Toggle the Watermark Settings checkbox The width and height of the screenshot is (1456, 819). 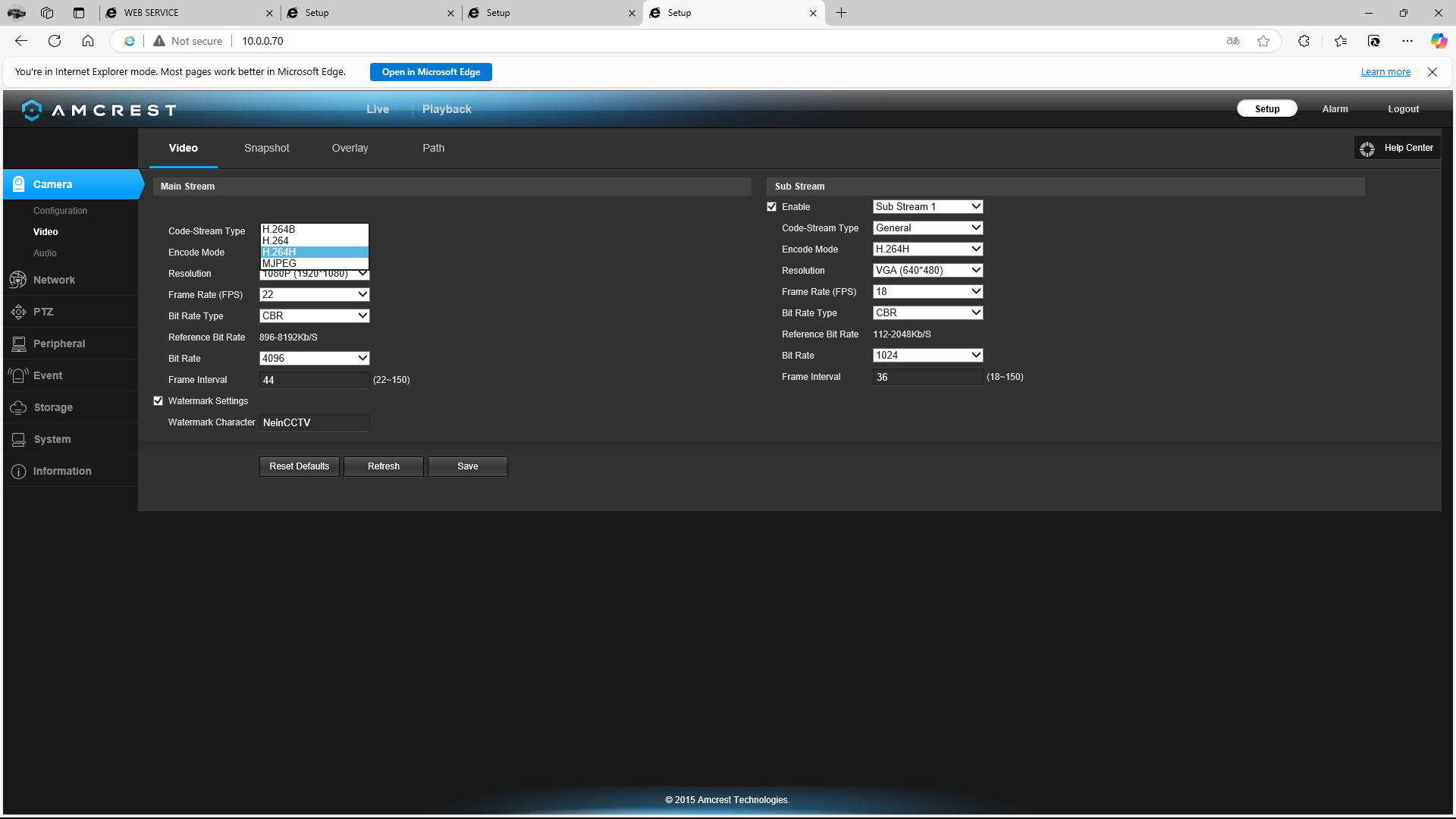158,401
